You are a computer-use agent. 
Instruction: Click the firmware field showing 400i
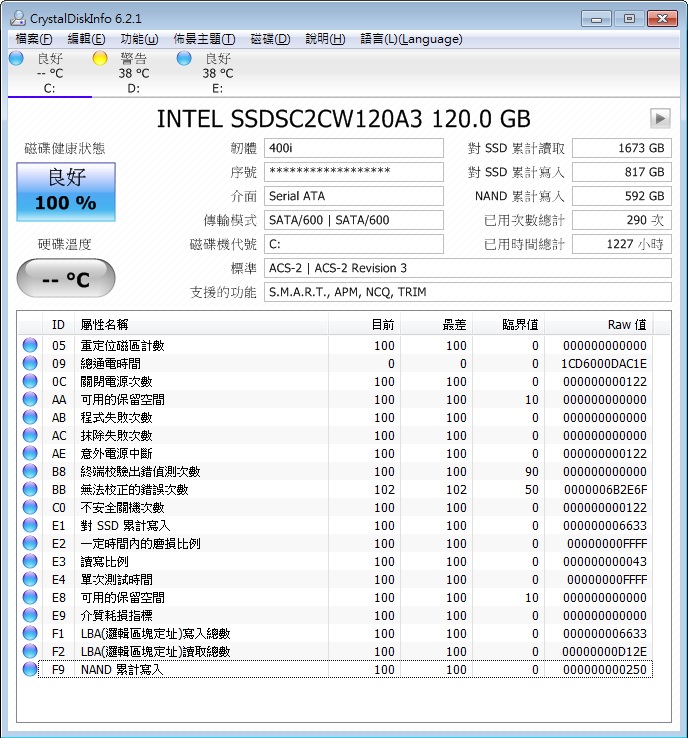click(x=353, y=148)
